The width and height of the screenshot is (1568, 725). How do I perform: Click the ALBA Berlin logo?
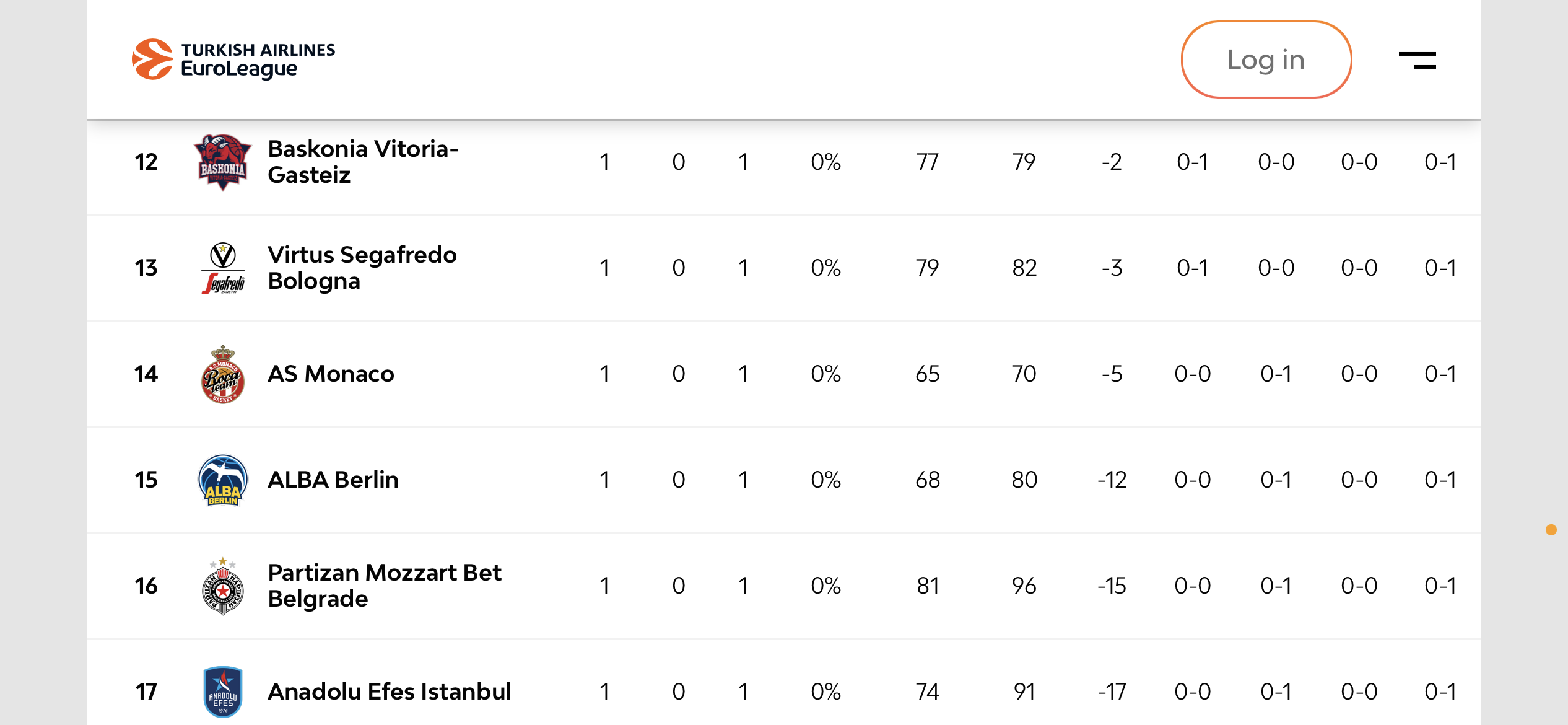click(x=223, y=480)
